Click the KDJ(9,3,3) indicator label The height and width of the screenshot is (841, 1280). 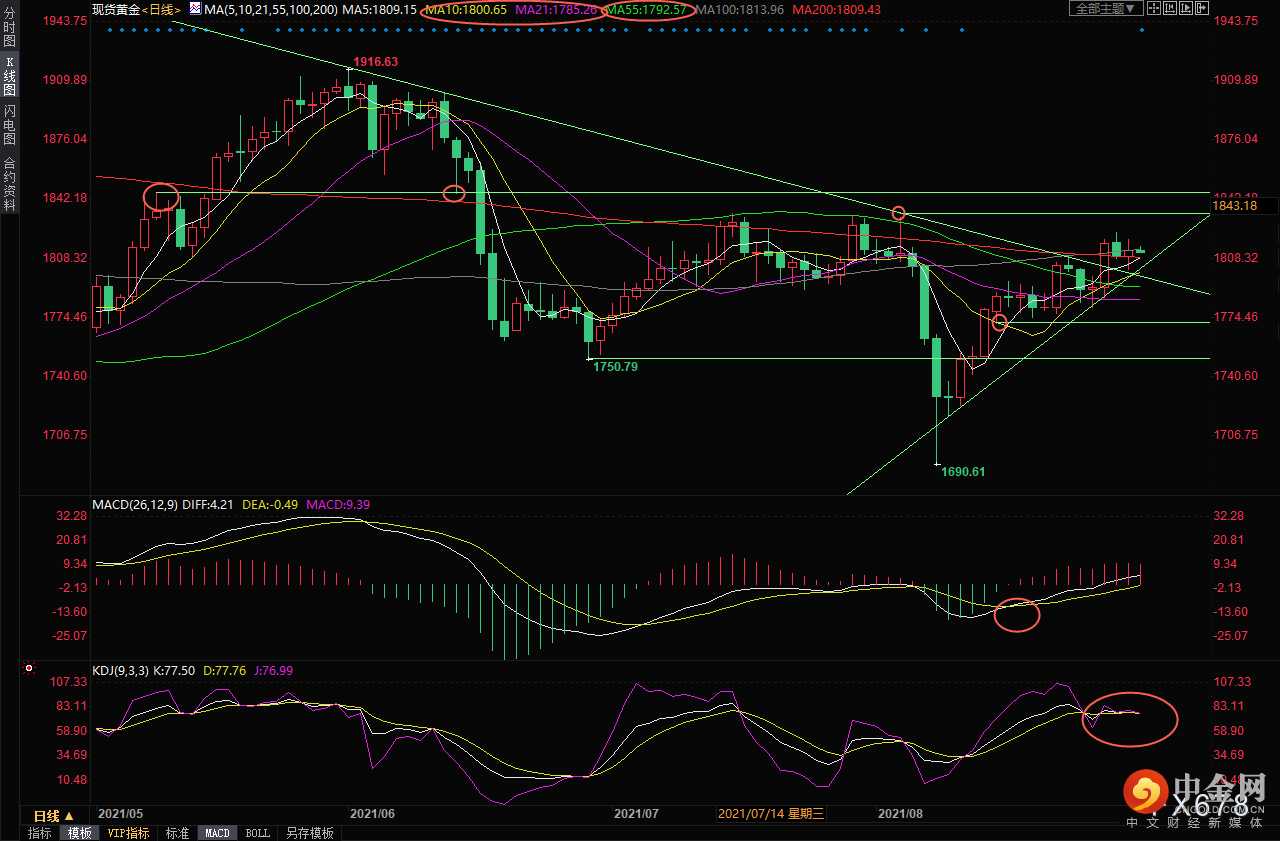(x=120, y=670)
